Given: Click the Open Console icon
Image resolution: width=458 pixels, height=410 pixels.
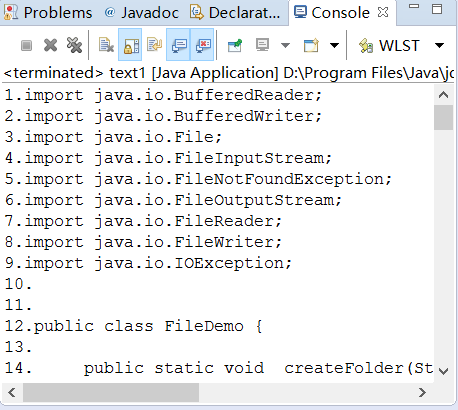Looking at the screenshot, I should pyautogui.click(x=311, y=45).
